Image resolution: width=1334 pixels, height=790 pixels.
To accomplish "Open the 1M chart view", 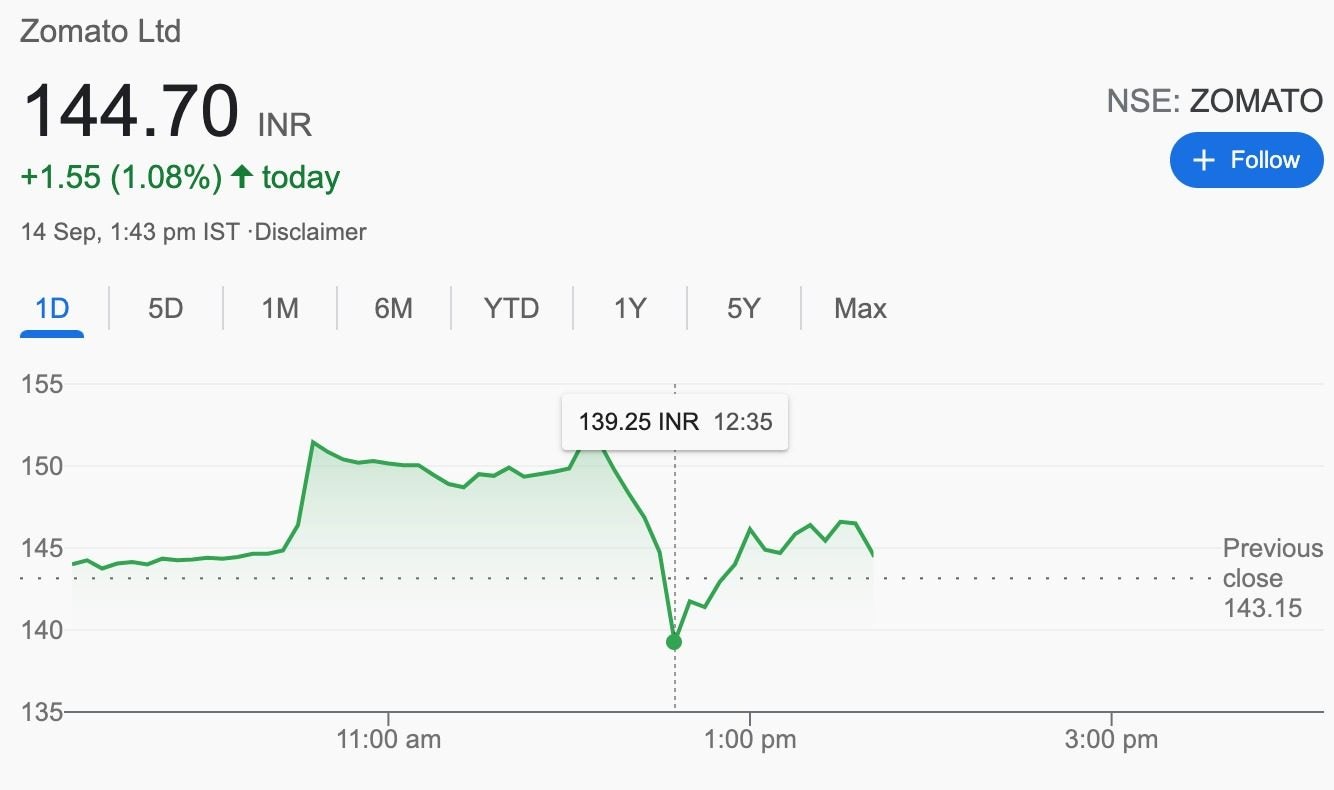I will point(280,308).
